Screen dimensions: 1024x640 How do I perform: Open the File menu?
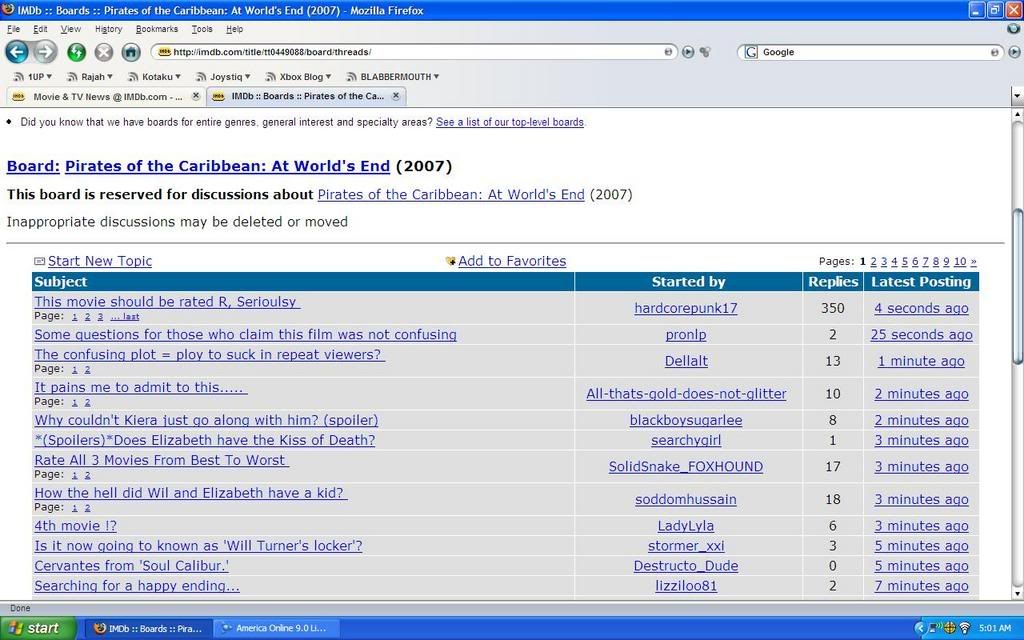tap(13, 29)
